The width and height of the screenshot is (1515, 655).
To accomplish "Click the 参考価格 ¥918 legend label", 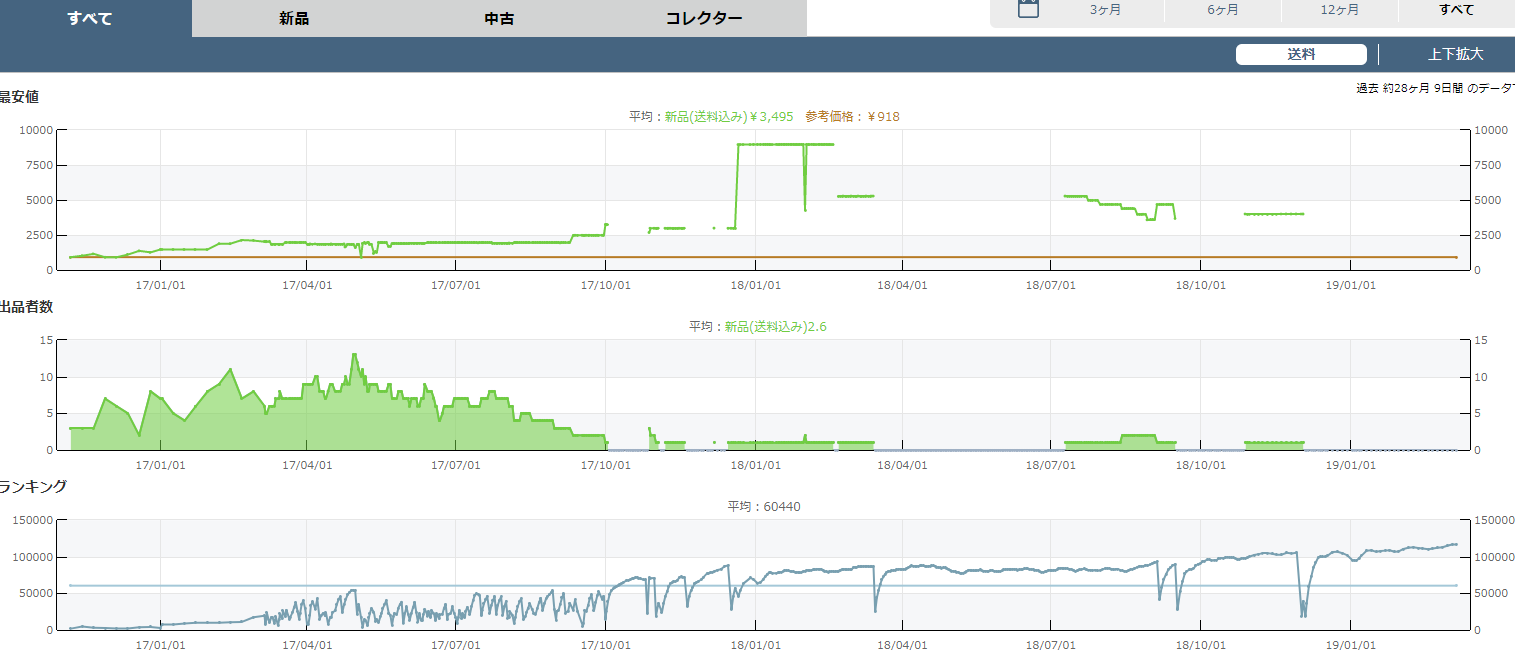I will click(x=852, y=117).
